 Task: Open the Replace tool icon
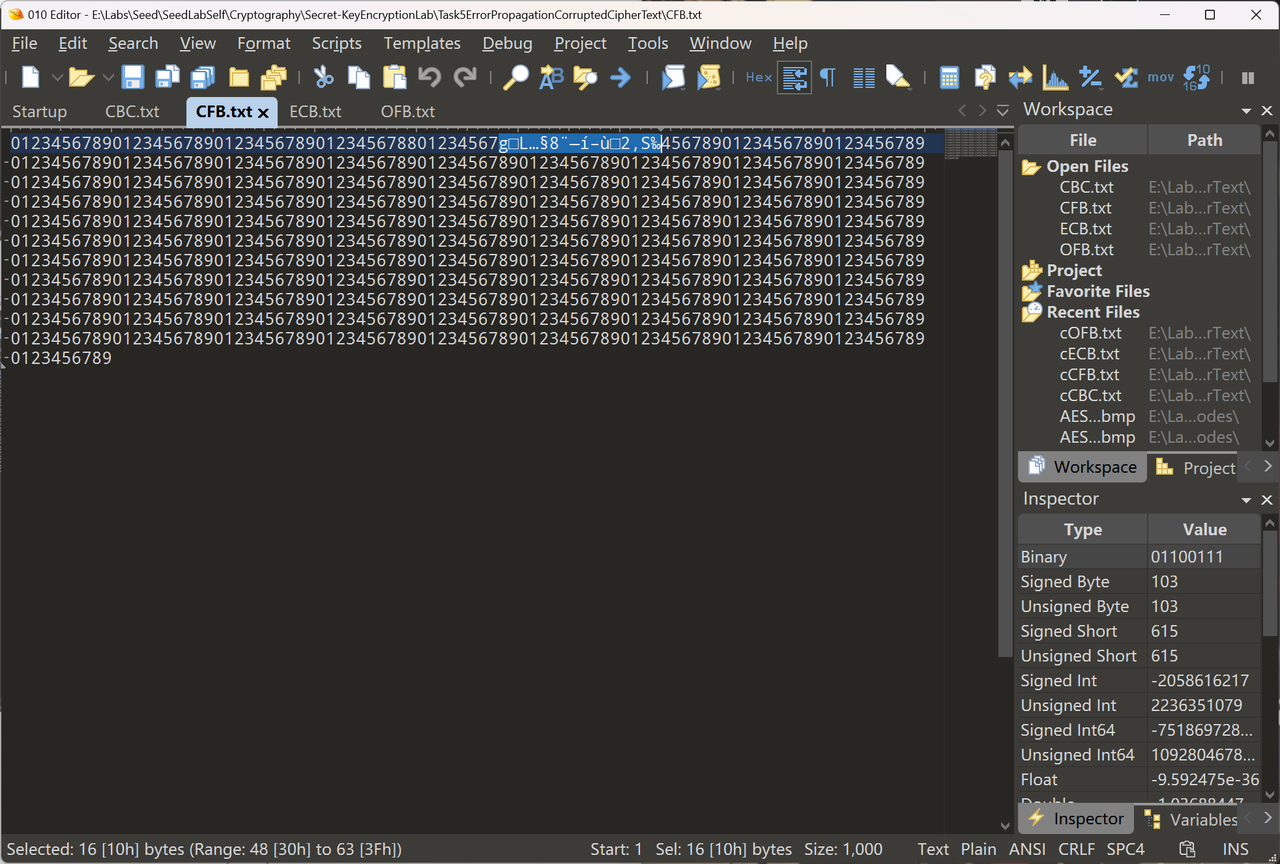(x=551, y=77)
